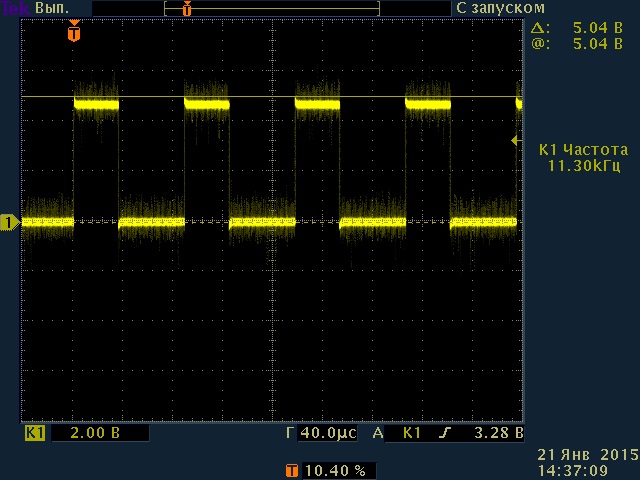The image size is (640, 480).
Task: Click the rising edge trigger slope icon
Action: point(444,434)
